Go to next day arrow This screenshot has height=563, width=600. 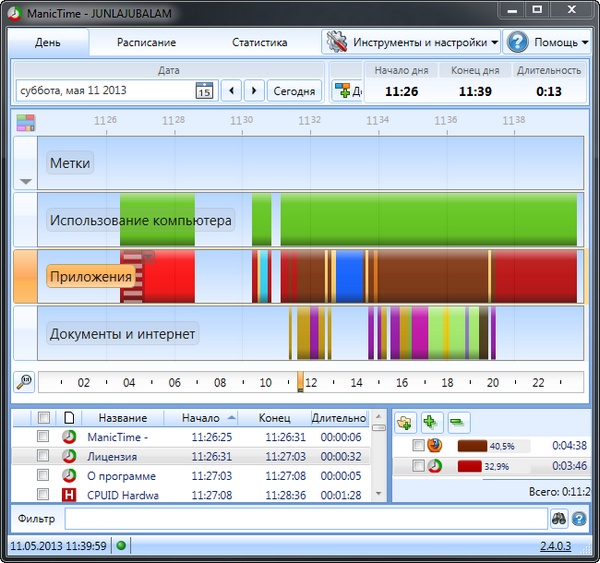(x=254, y=91)
